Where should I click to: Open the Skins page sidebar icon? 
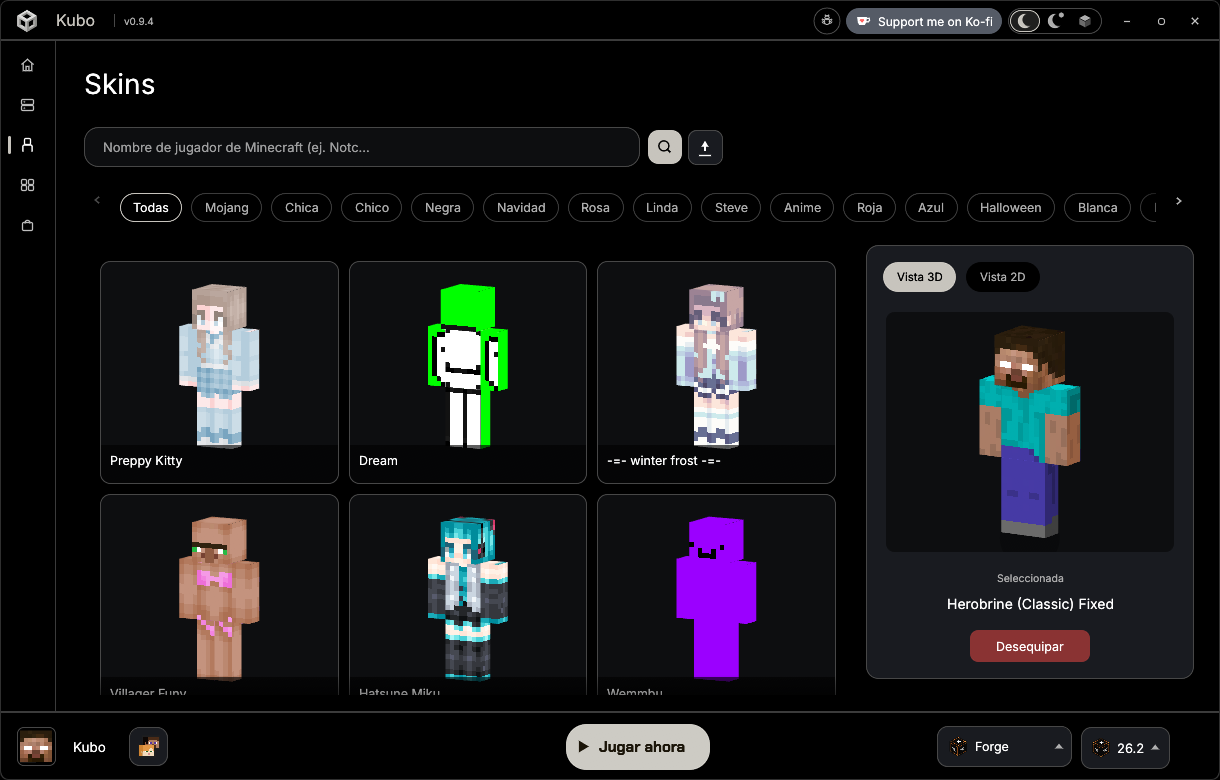pyautogui.click(x=27, y=145)
